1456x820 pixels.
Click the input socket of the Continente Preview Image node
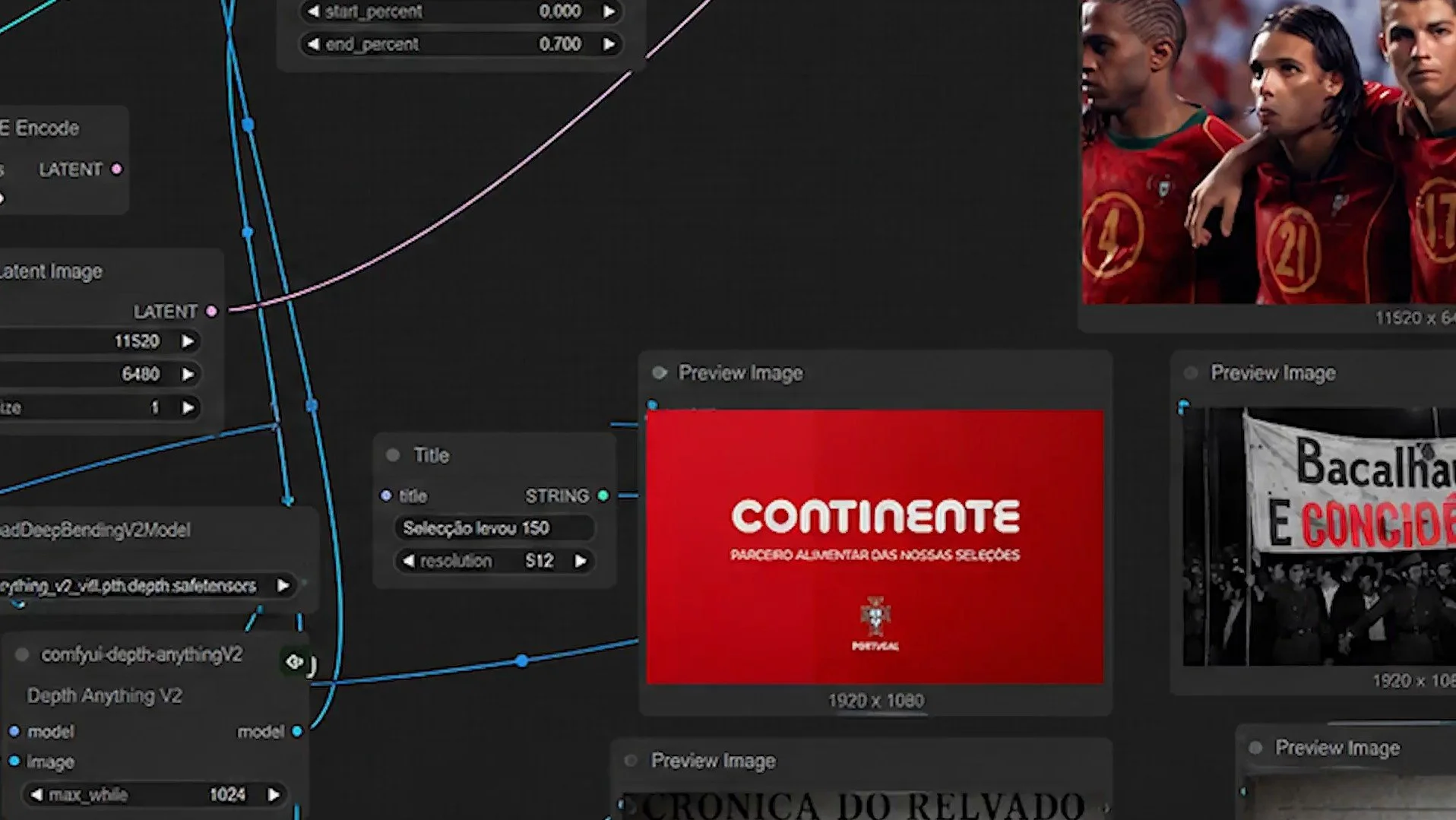coord(652,405)
